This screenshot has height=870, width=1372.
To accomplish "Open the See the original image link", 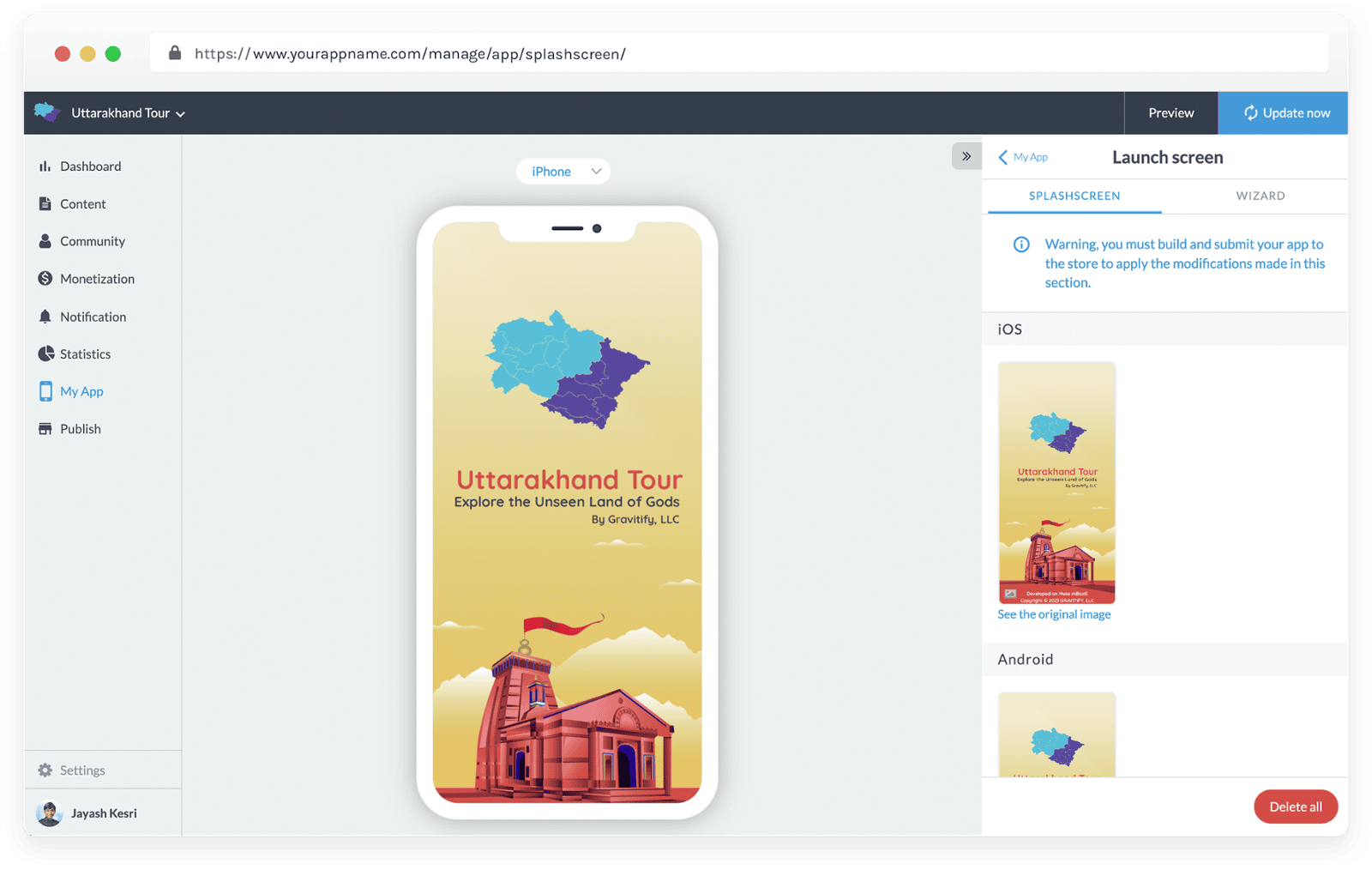I will tap(1054, 614).
